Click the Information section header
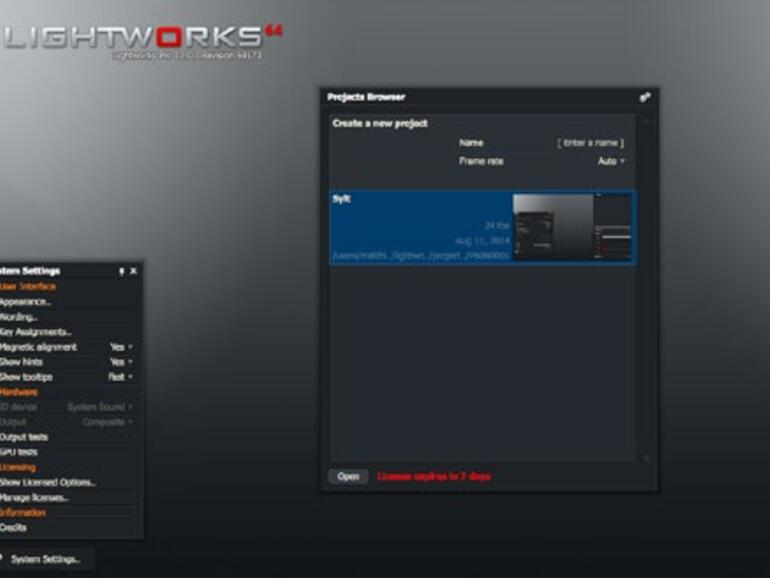770x578 pixels. pyautogui.click(x=23, y=513)
